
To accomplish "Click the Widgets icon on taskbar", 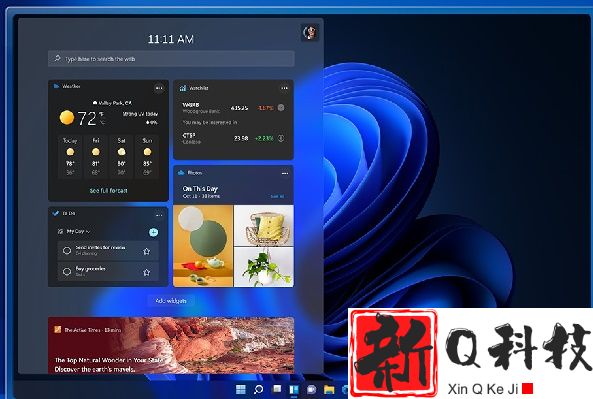I will [x=294, y=389].
